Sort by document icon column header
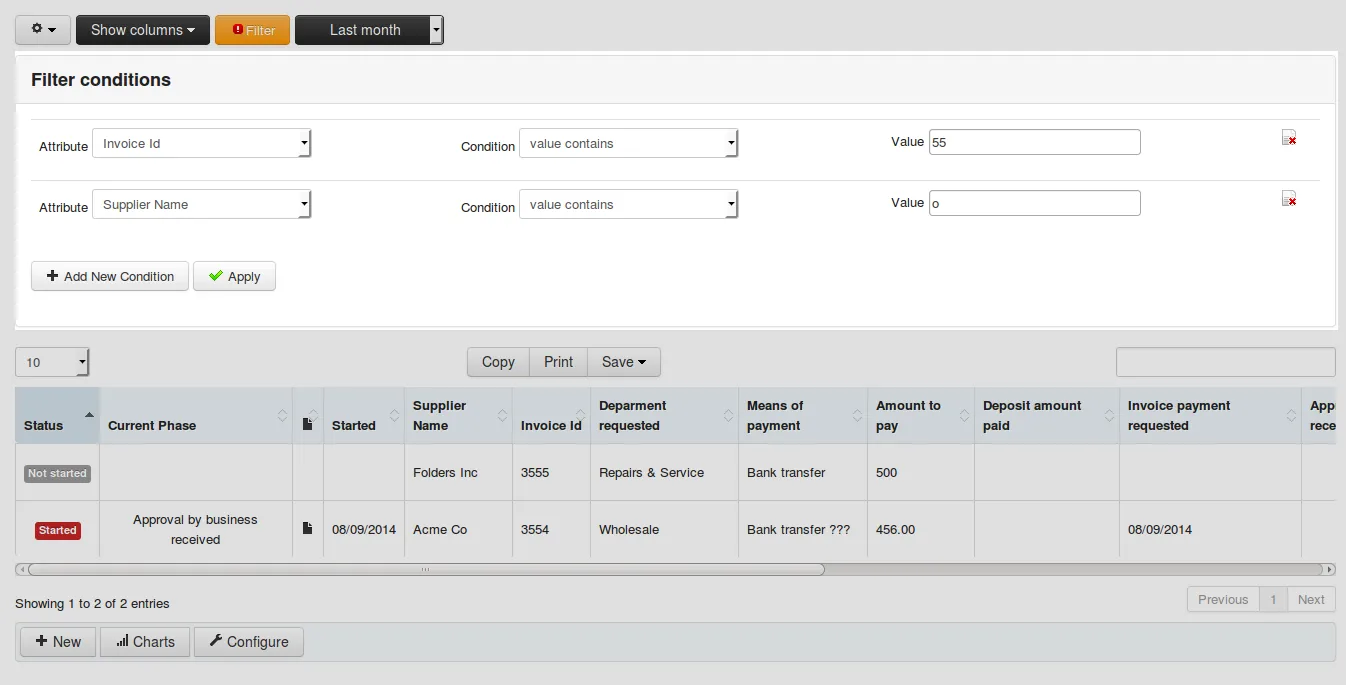1346x685 pixels. coord(308,416)
